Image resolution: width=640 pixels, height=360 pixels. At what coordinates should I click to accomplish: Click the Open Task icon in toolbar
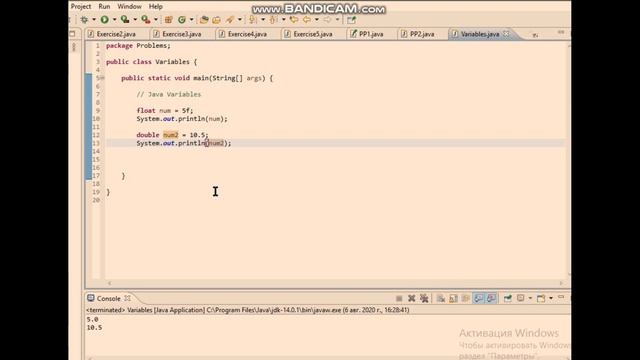click(216, 20)
